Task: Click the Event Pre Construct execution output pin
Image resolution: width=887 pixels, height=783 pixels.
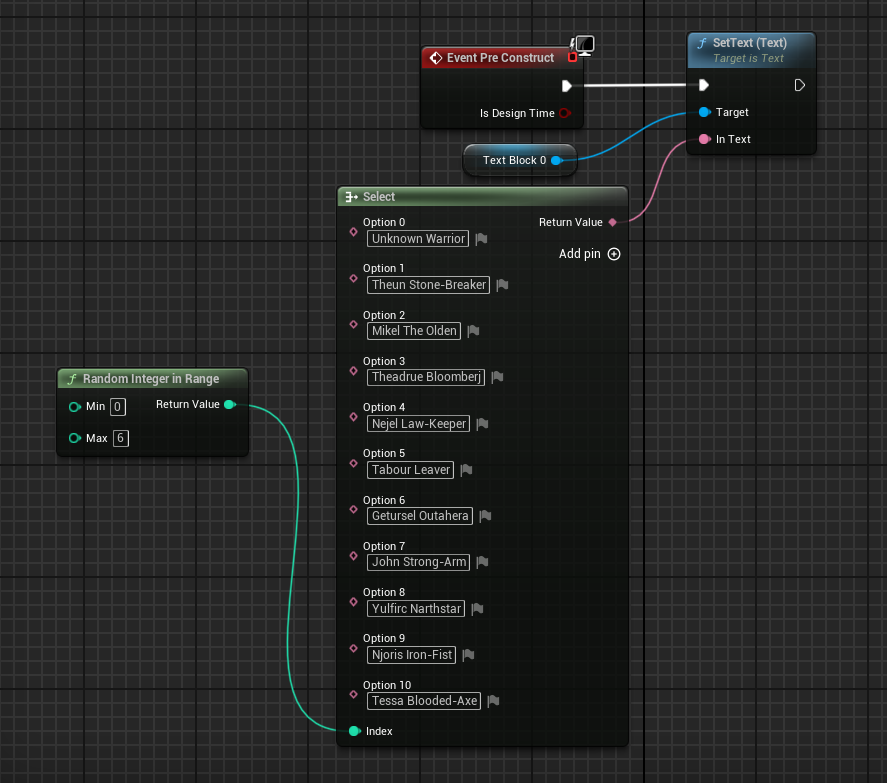Action: coord(566,86)
